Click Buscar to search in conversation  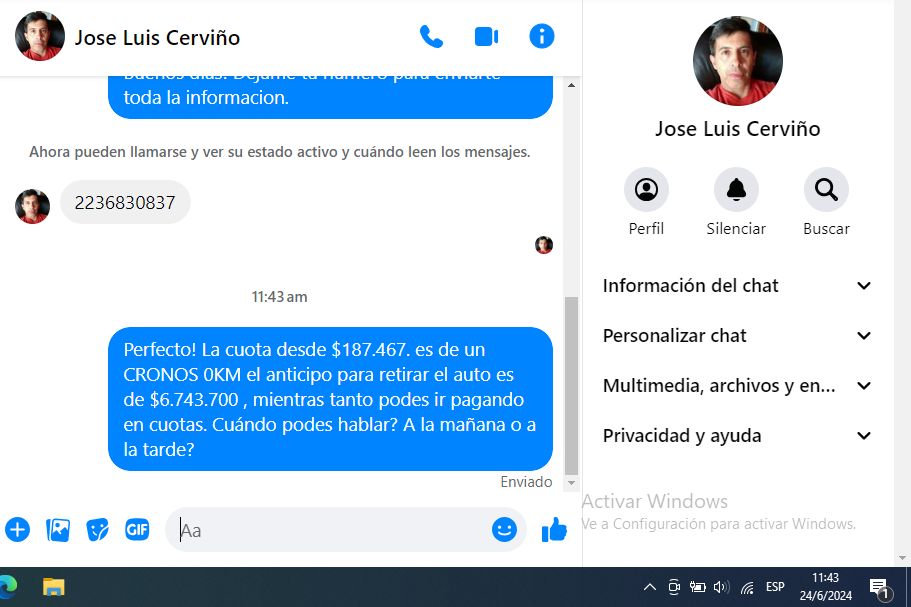[x=826, y=190]
